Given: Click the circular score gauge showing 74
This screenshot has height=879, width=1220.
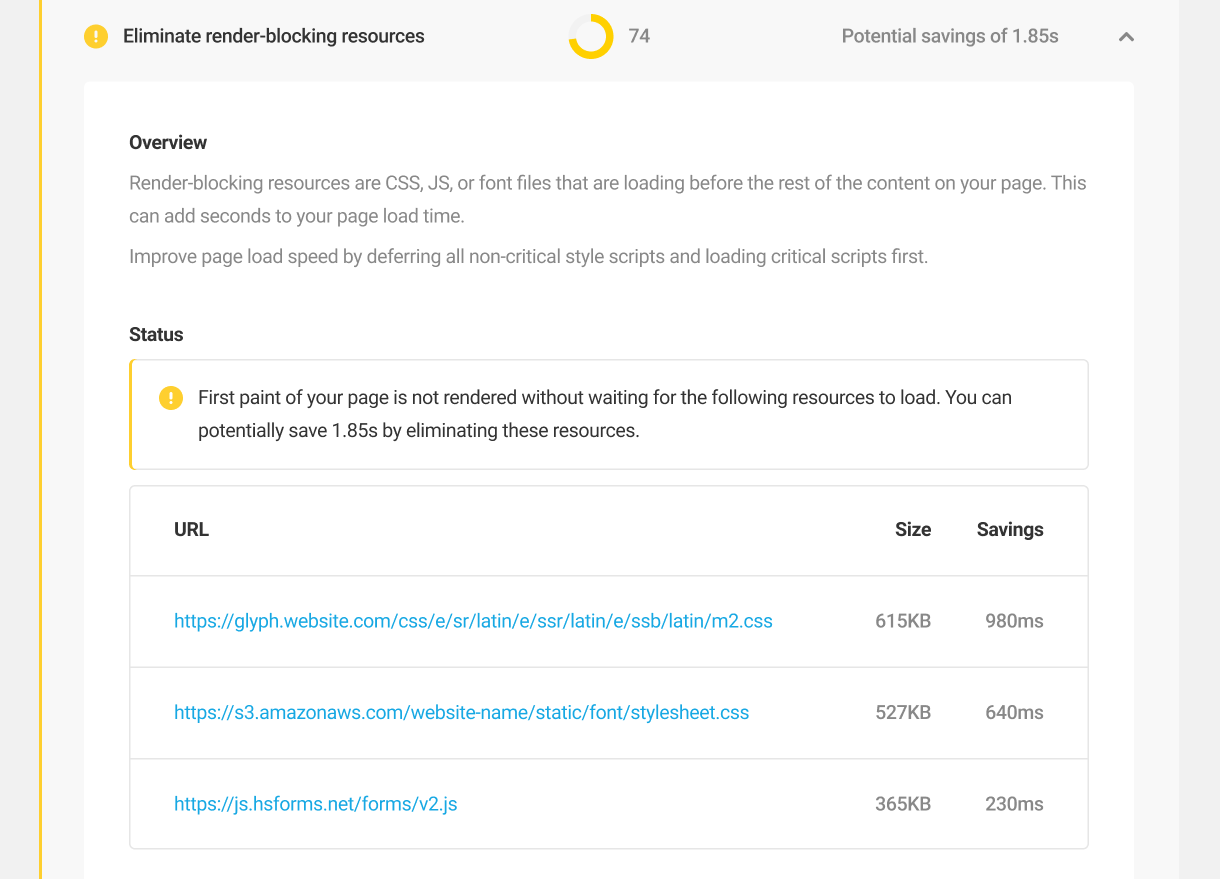Looking at the screenshot, I should pyautogui.click(x=590, y=36).
